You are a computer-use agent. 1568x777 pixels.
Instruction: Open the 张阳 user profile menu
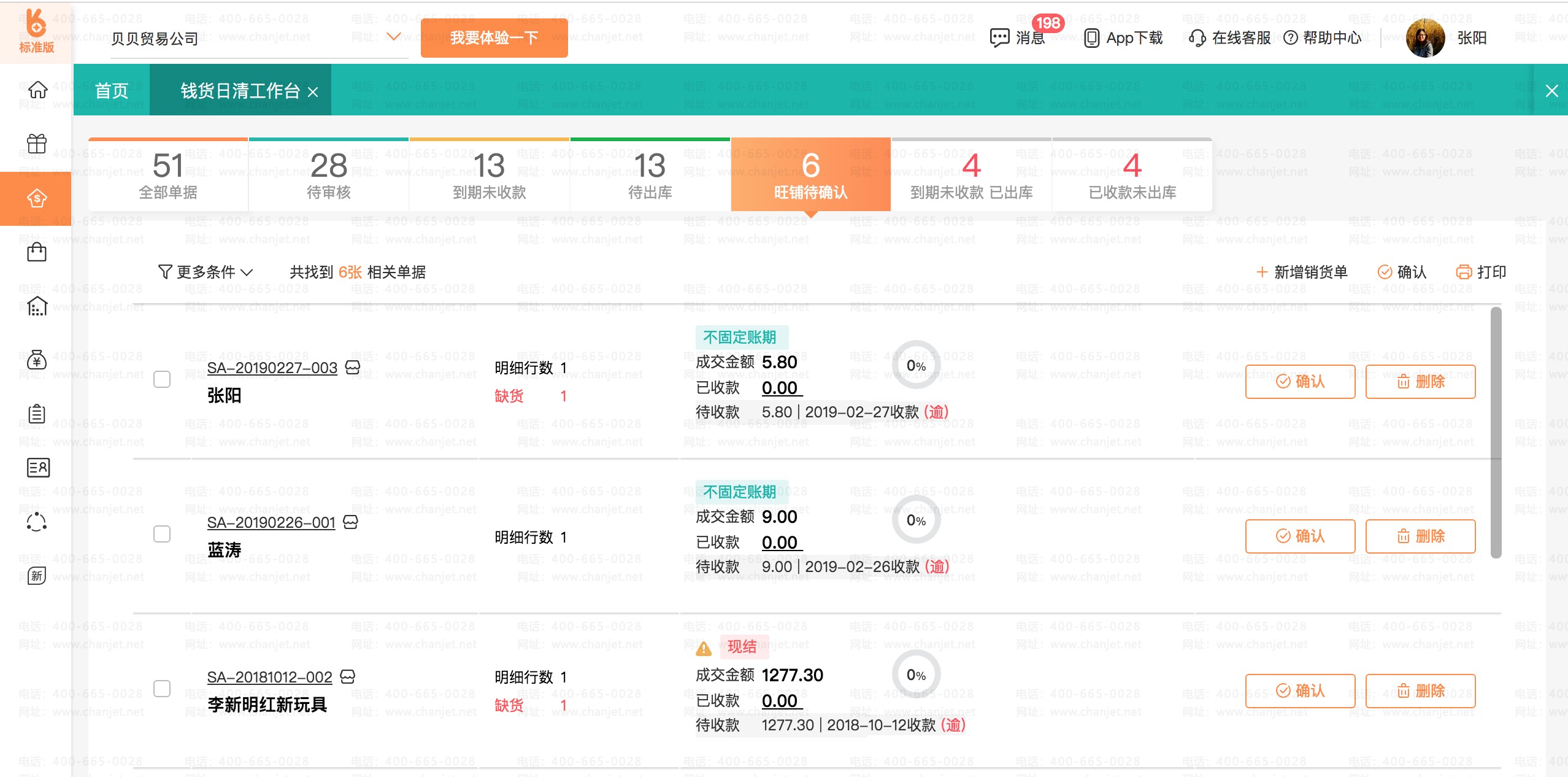1472,38
